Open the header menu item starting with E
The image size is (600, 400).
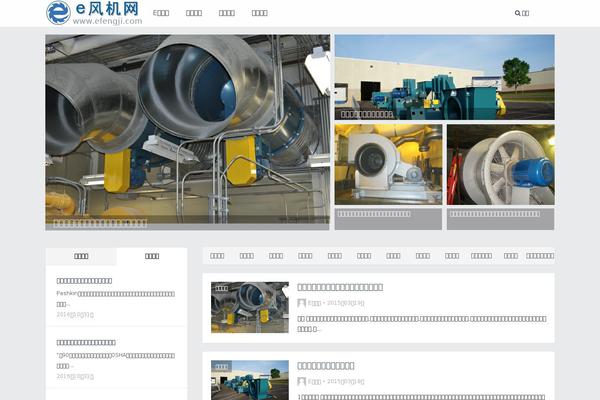click(161, 13)
